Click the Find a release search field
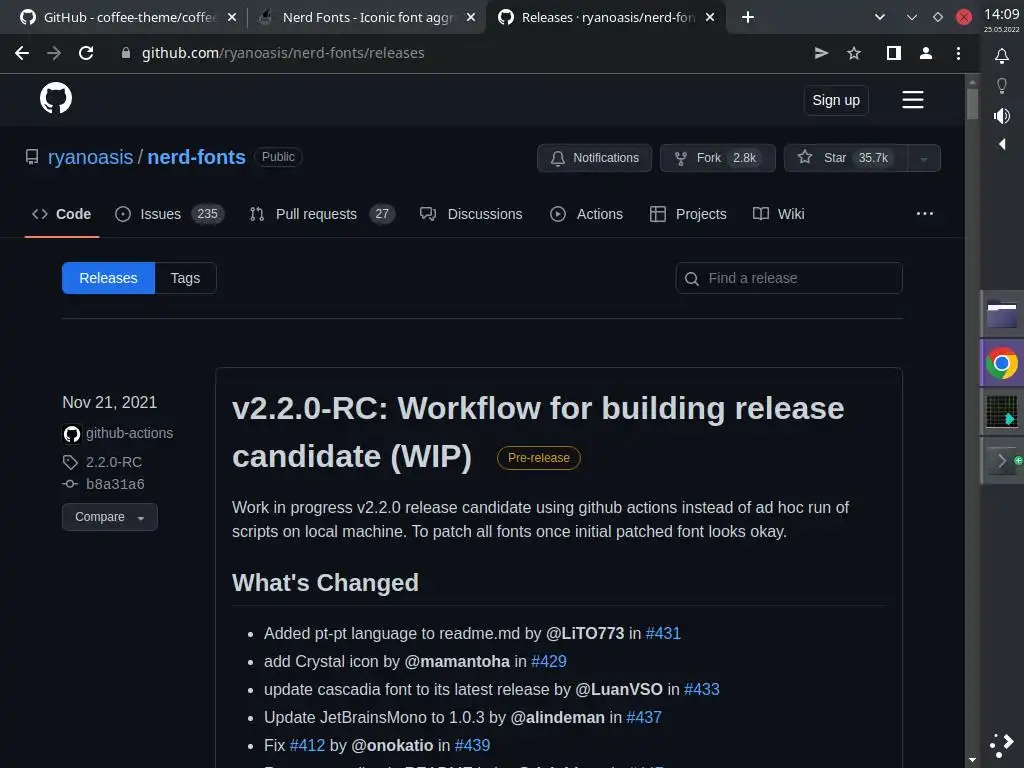 [x=789, y=278]
